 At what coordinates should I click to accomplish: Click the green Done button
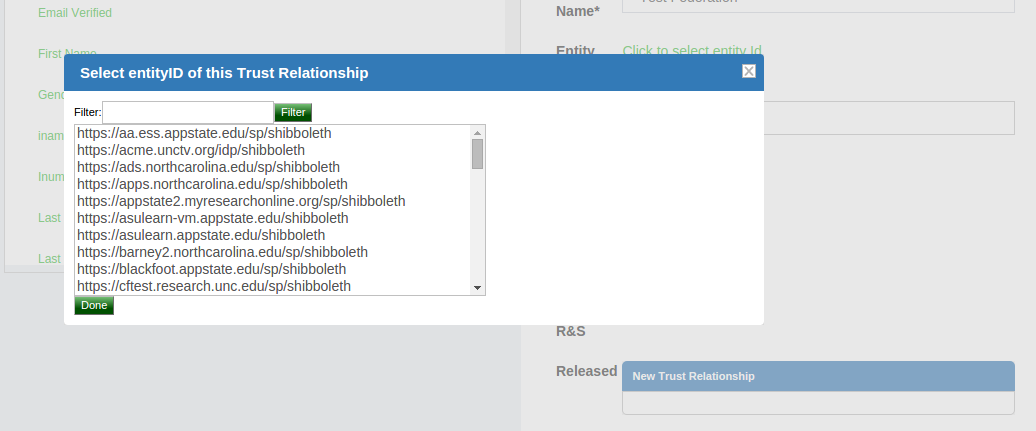click(94, 305)
